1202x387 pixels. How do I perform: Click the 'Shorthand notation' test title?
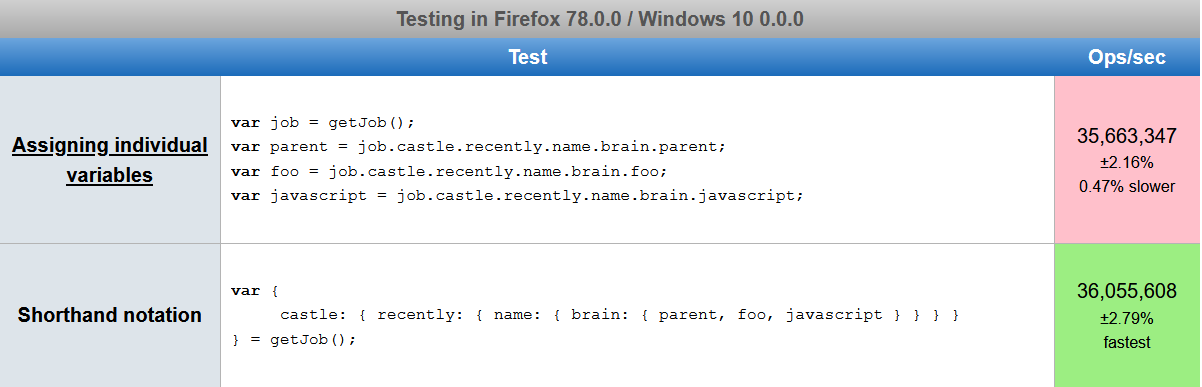coord(110,315)
